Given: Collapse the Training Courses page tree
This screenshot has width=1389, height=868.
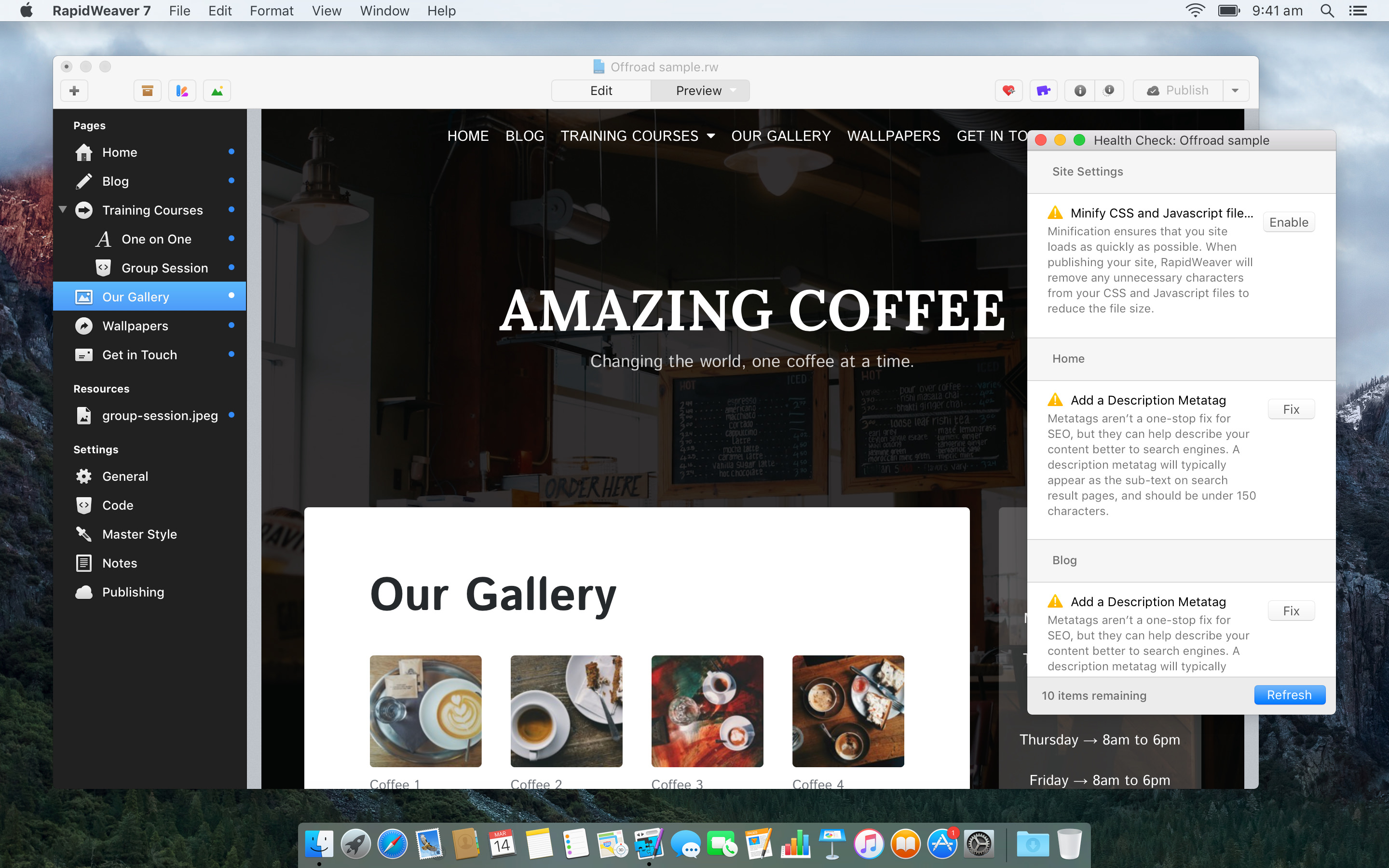Looking at the screenshot, I should [63, 210].
